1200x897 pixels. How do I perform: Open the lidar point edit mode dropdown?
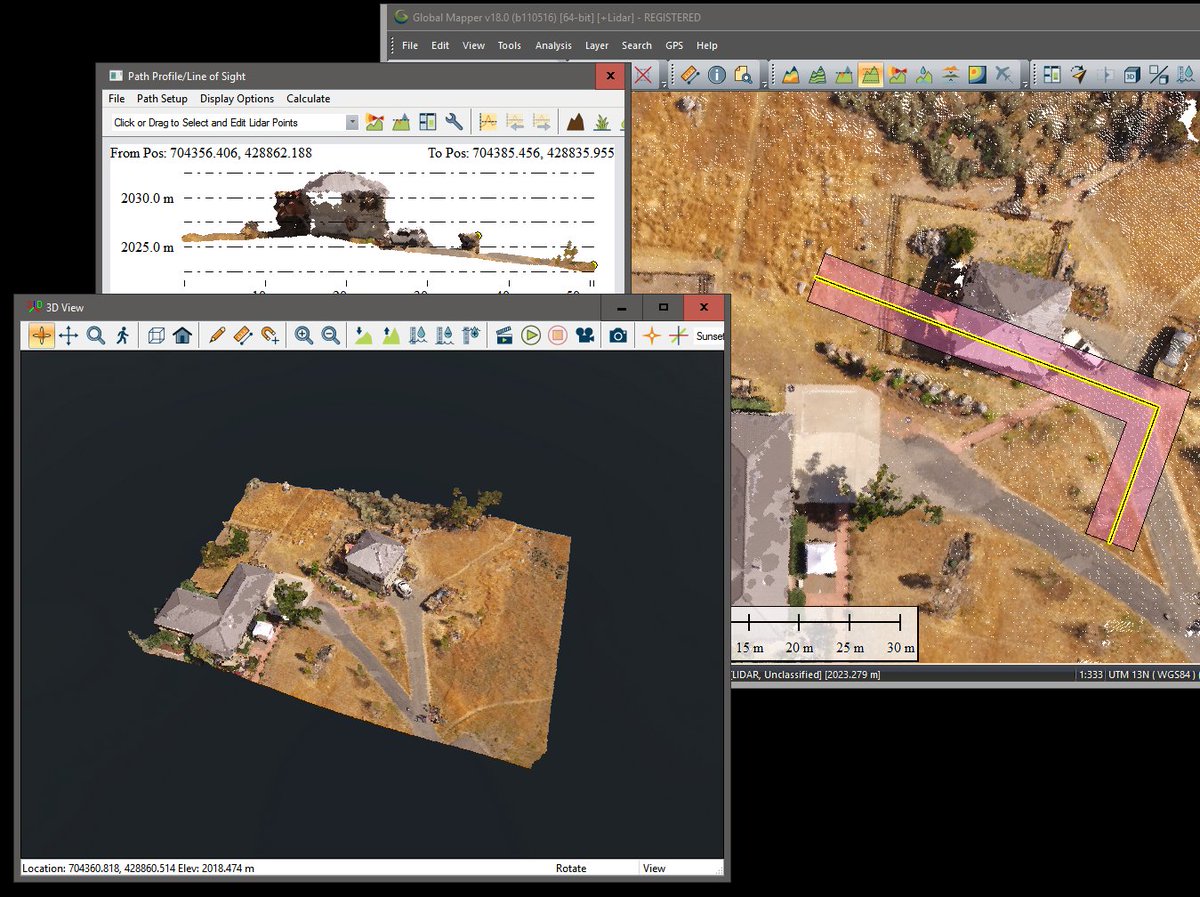click(352, 121)
